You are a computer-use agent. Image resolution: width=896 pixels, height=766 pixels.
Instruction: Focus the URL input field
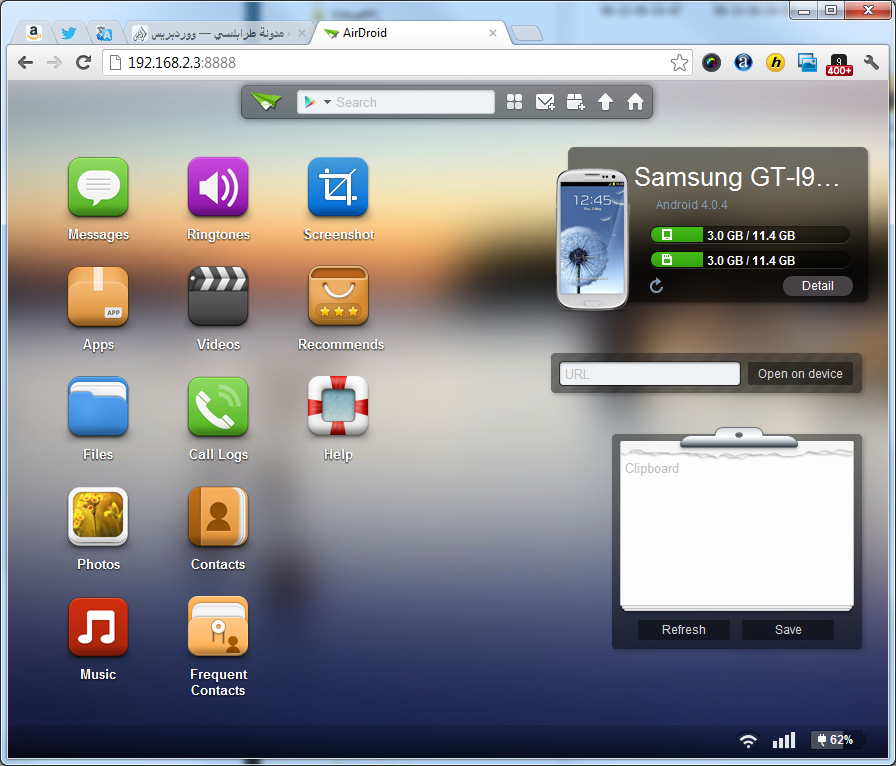(x=650, y=374)
